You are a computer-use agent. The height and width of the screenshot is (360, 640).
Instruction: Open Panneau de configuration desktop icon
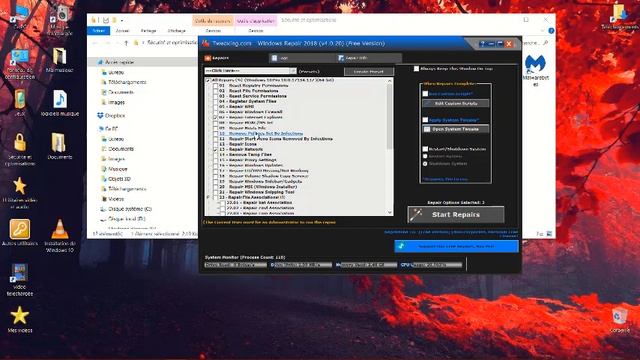click(x=20, y=64)
